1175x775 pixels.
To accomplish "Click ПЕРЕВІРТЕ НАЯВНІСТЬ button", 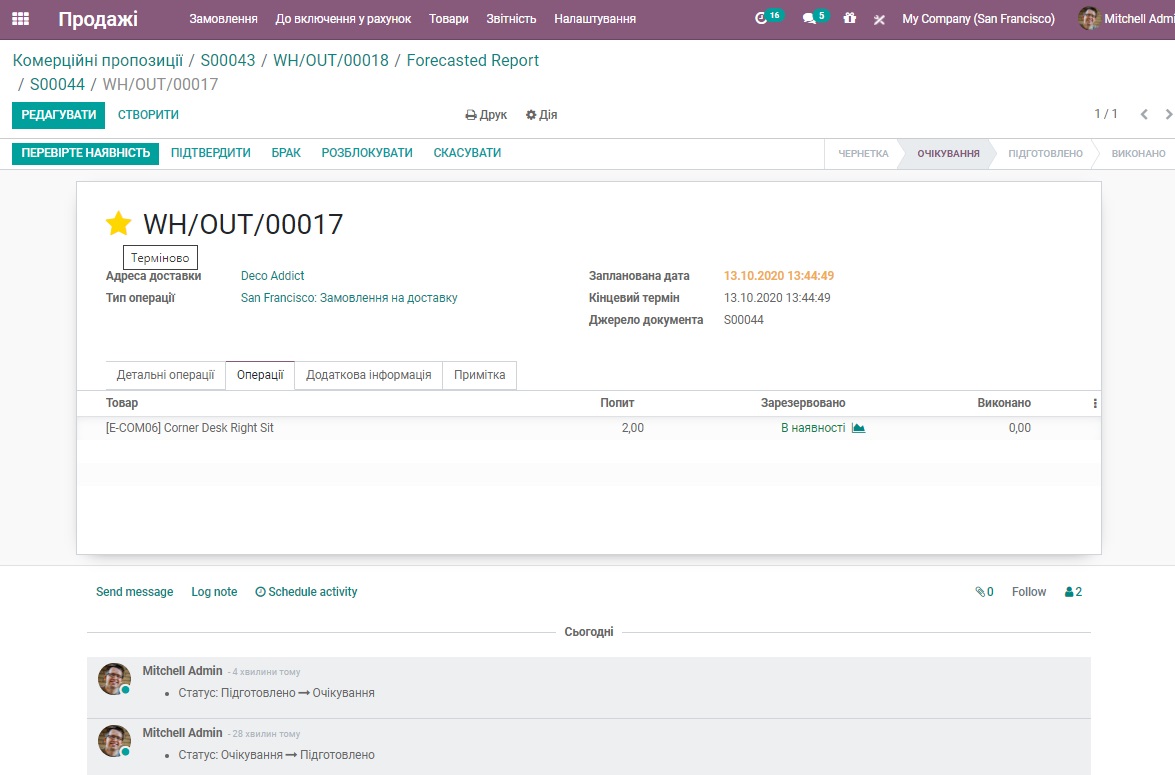I will [x=86, y=153].
